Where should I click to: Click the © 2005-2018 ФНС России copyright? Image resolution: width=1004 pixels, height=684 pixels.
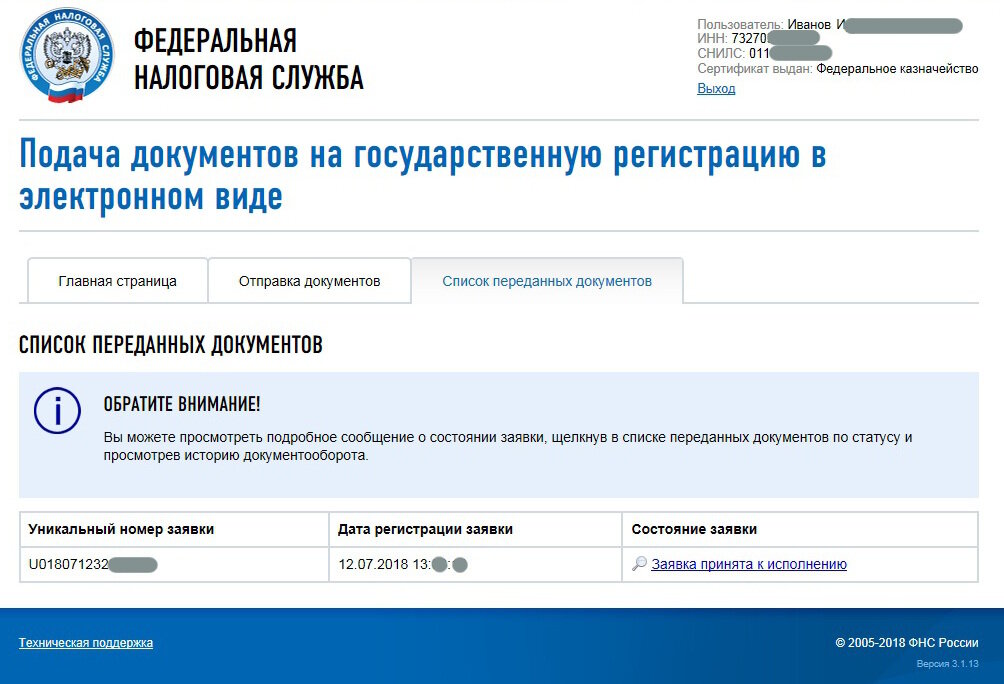point(907,642)
